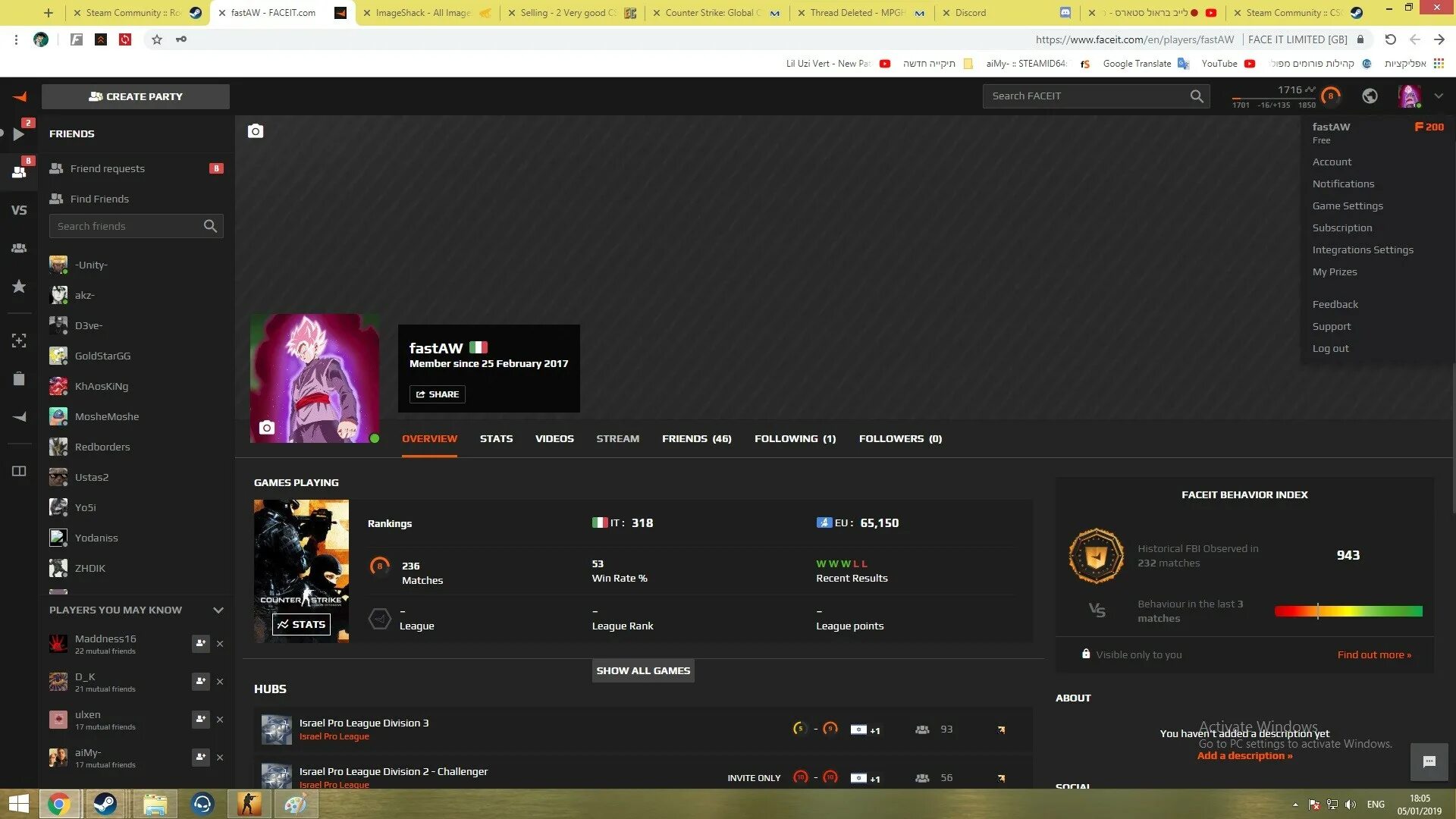Viewport: 1456px width, 819px height.
Task: Click the ELO progress bar in header
Action: [1274, 99]
